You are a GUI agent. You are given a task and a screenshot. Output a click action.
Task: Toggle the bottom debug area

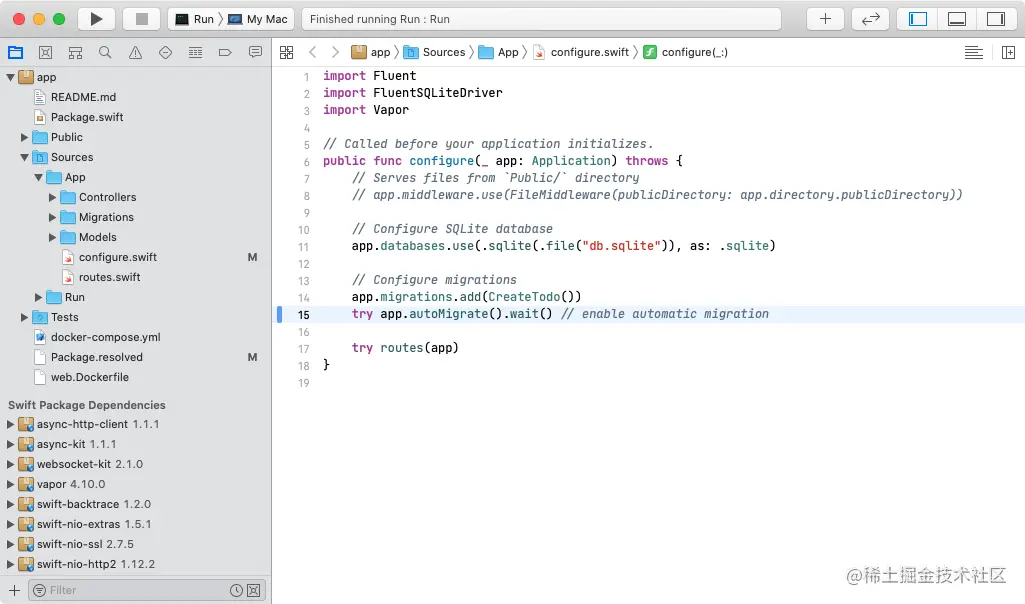[957, 19]
